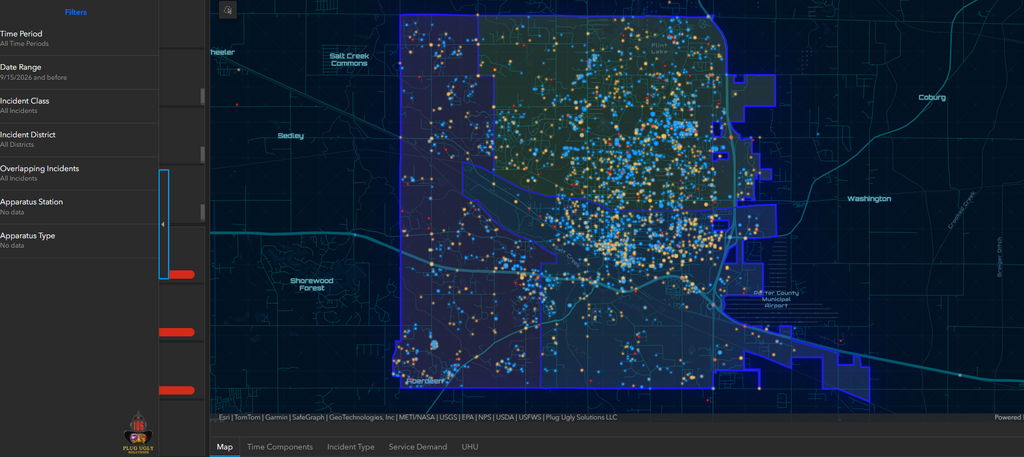Click the Plug Ugly Solutions LLC attribution

(582, 418)
